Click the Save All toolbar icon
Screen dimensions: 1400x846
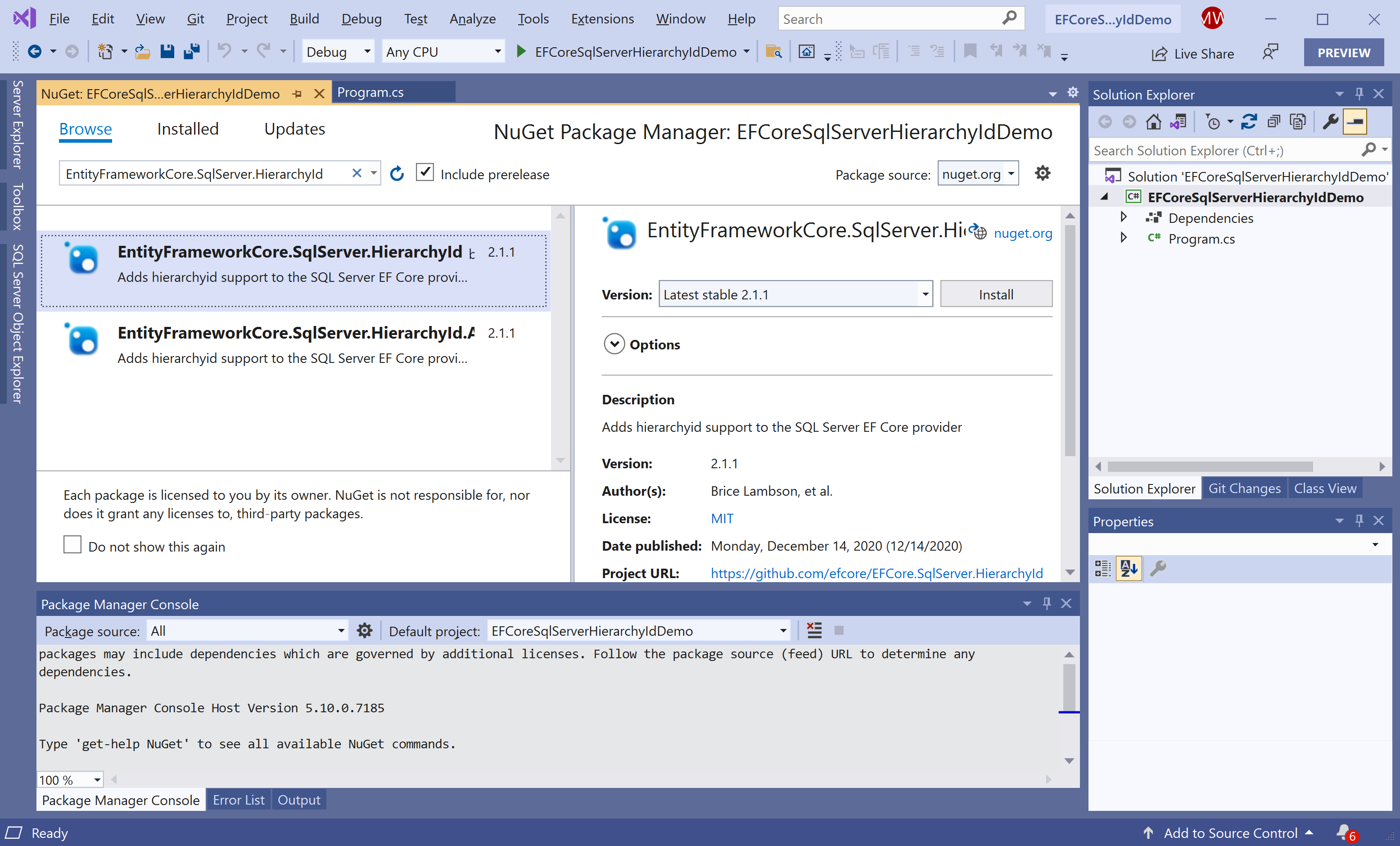point(191,52)
